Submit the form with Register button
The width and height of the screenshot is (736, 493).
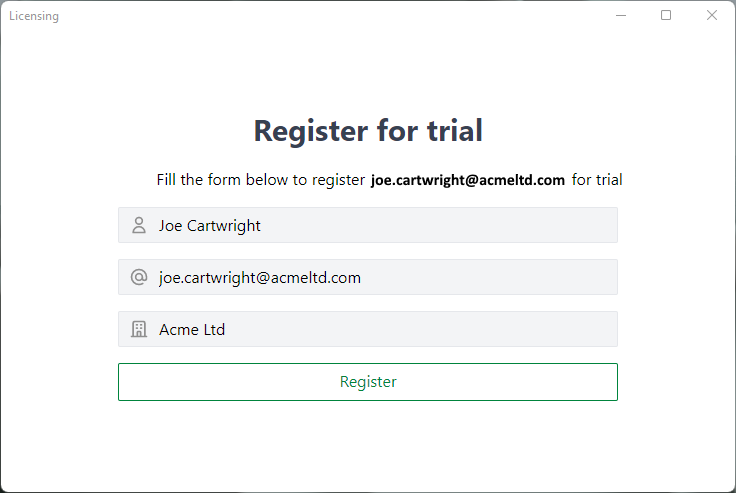368,382
